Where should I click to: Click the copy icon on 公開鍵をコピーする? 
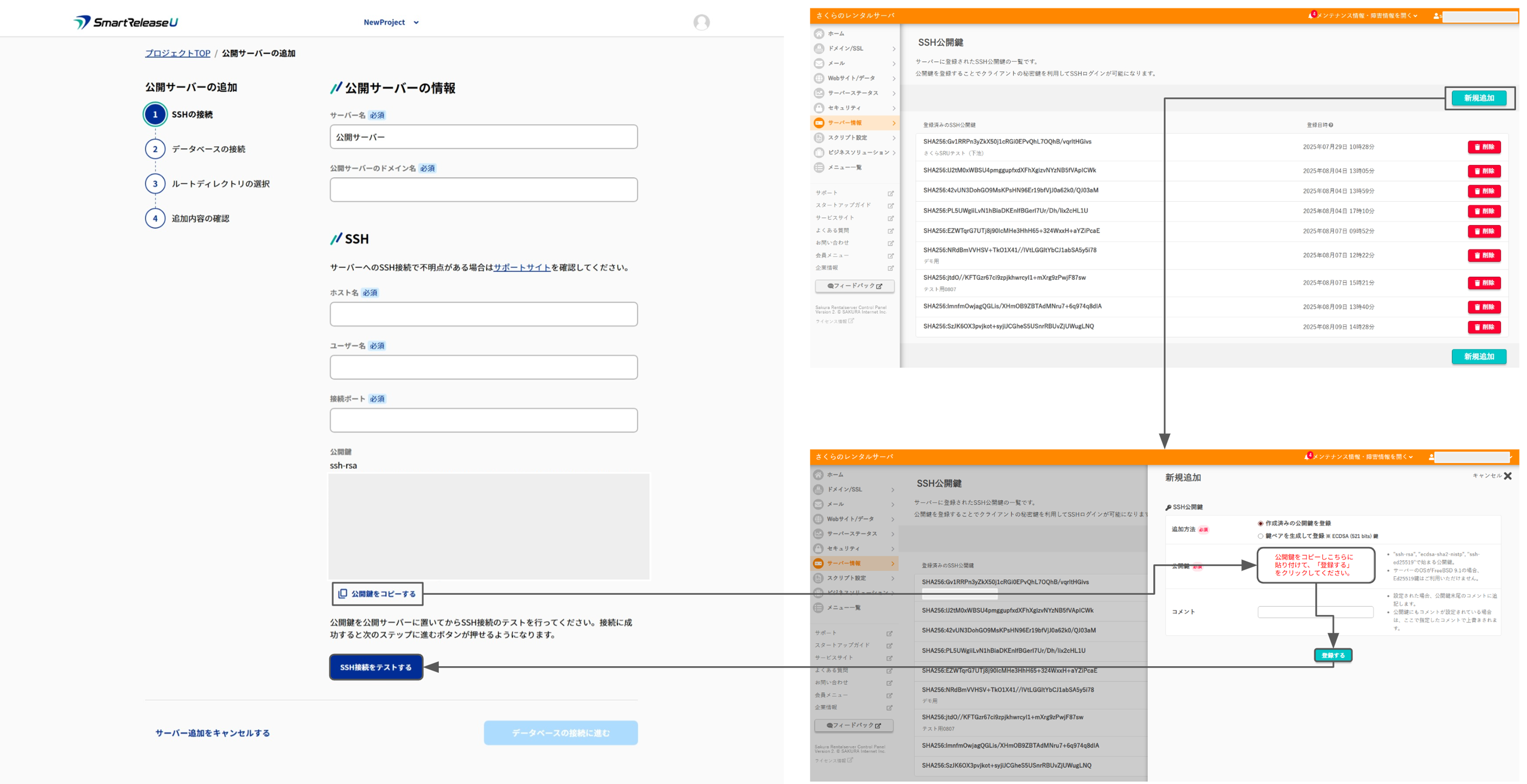pos(342,593)
